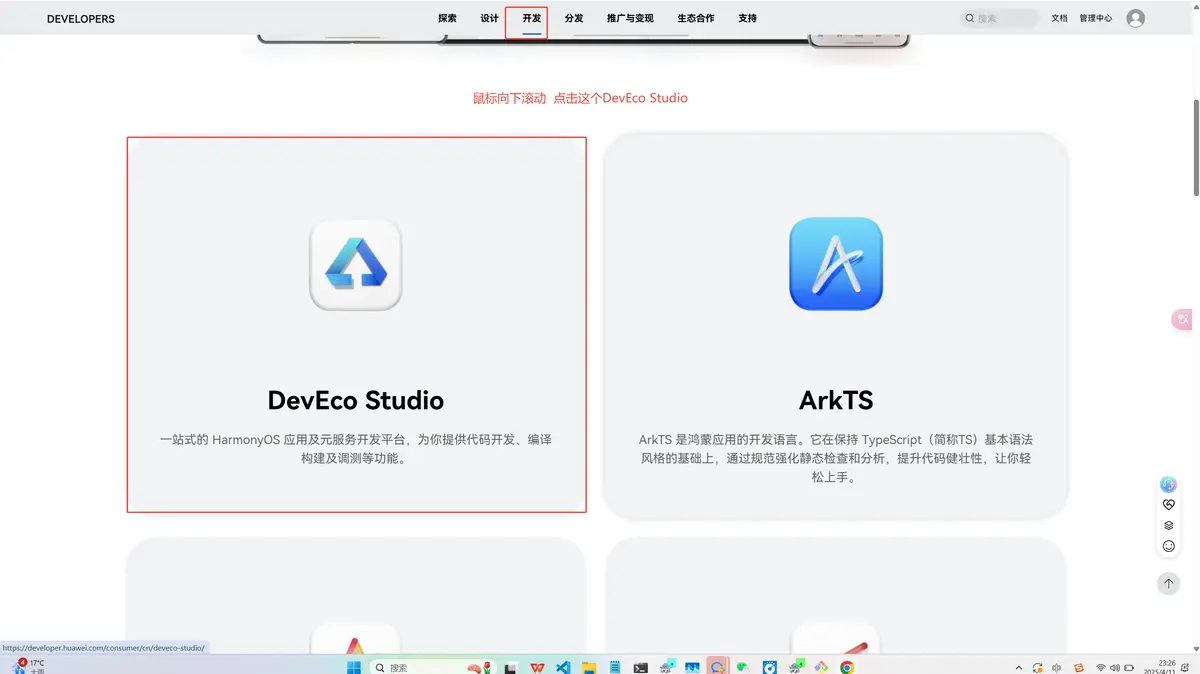This screenshot has width=1200, height=674.
Task: Click the heart handshake icon in sidebar
Action: [1168, 505]
